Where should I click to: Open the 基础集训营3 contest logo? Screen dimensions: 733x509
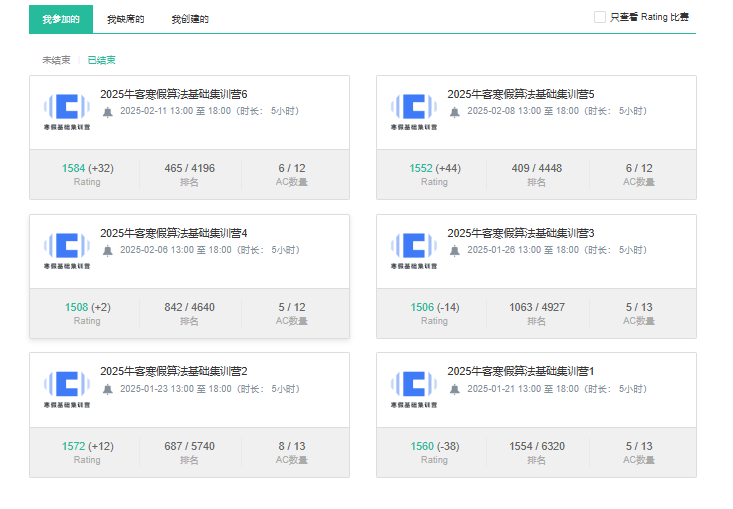click(413, 249)
